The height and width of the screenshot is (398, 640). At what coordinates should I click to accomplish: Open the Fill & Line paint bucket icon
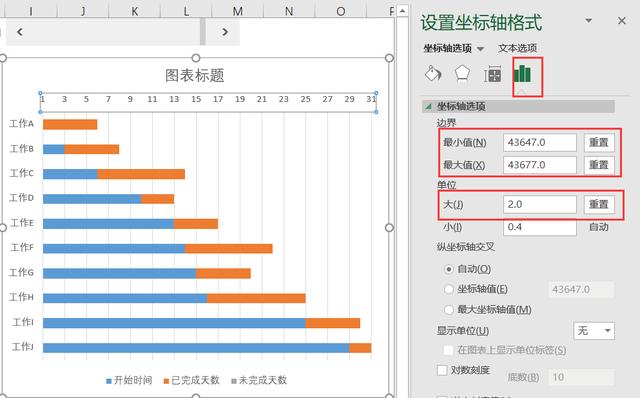[x=433, y=74]
